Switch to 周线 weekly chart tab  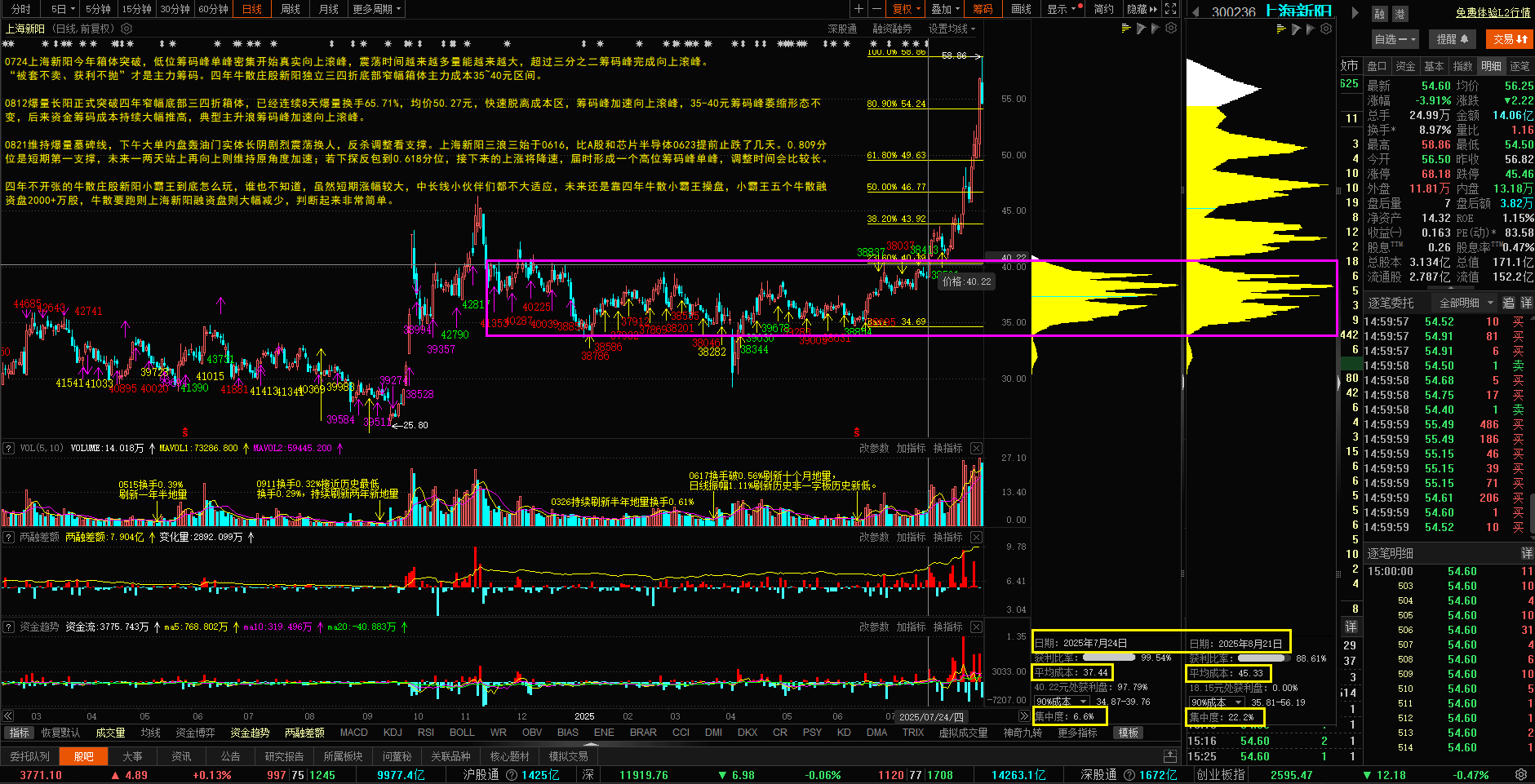tap(290, 9)
